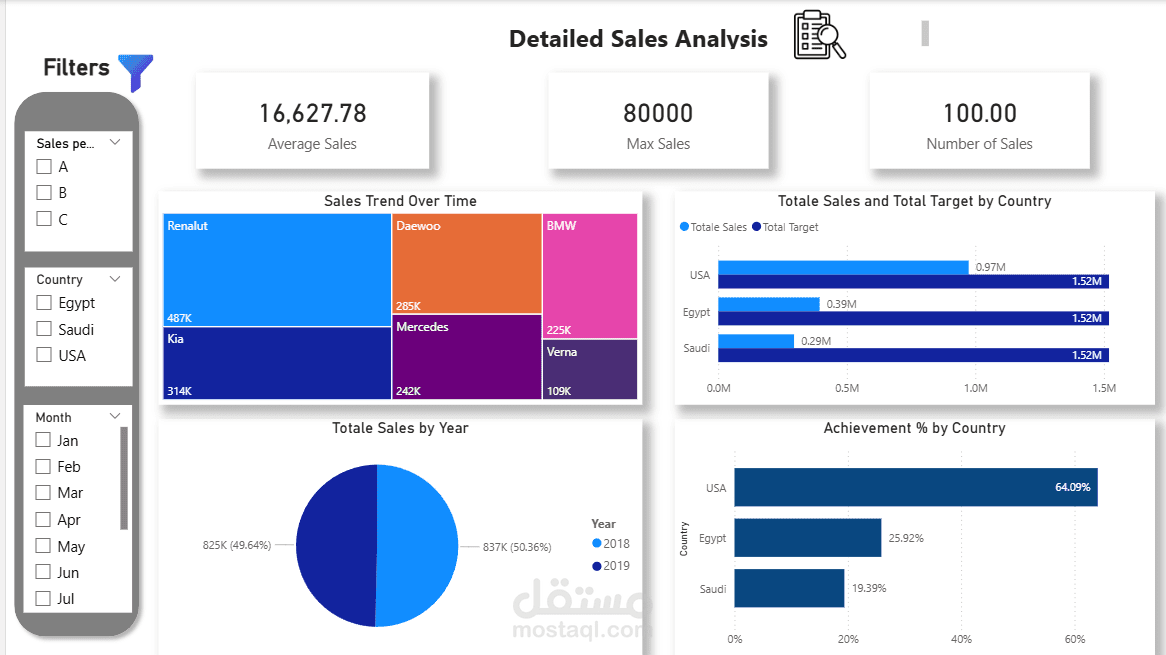Click the blue filter funnel icon

(x=136, y=70)
